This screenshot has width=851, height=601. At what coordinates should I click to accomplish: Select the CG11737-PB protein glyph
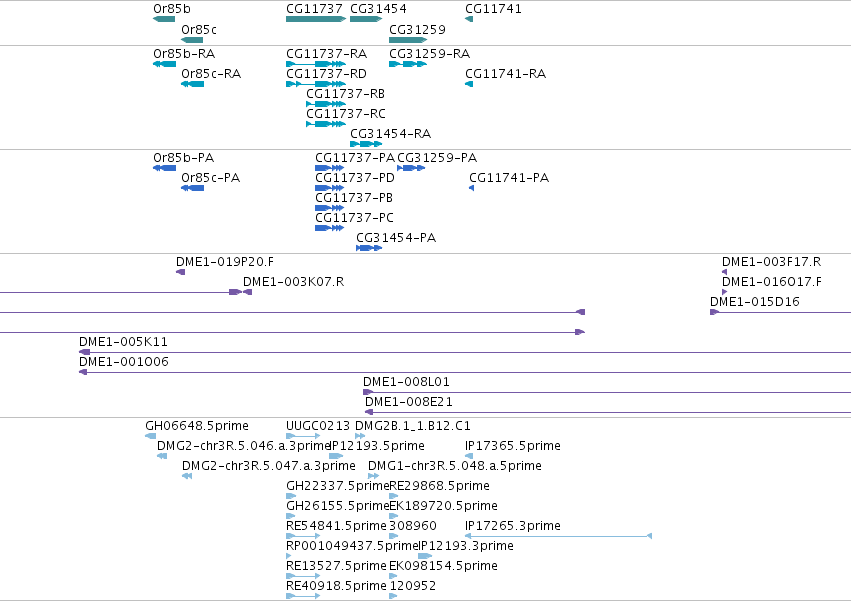[329, 208]
